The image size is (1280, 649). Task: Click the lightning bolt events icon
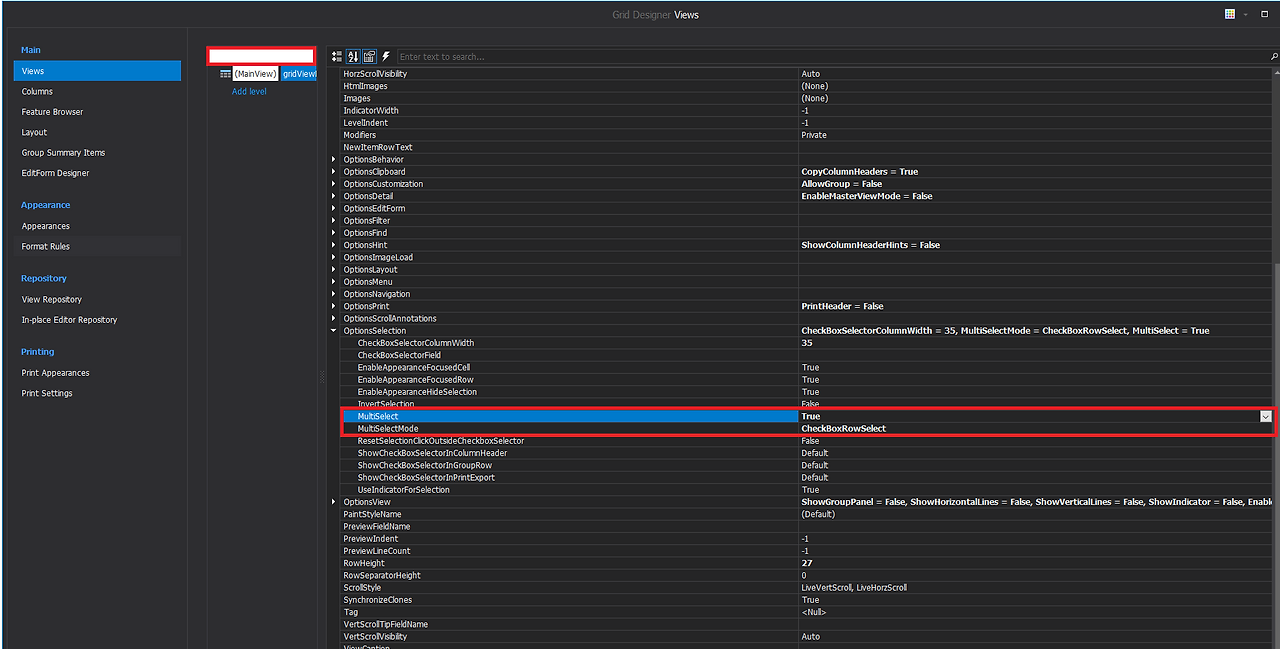[385, 56]
